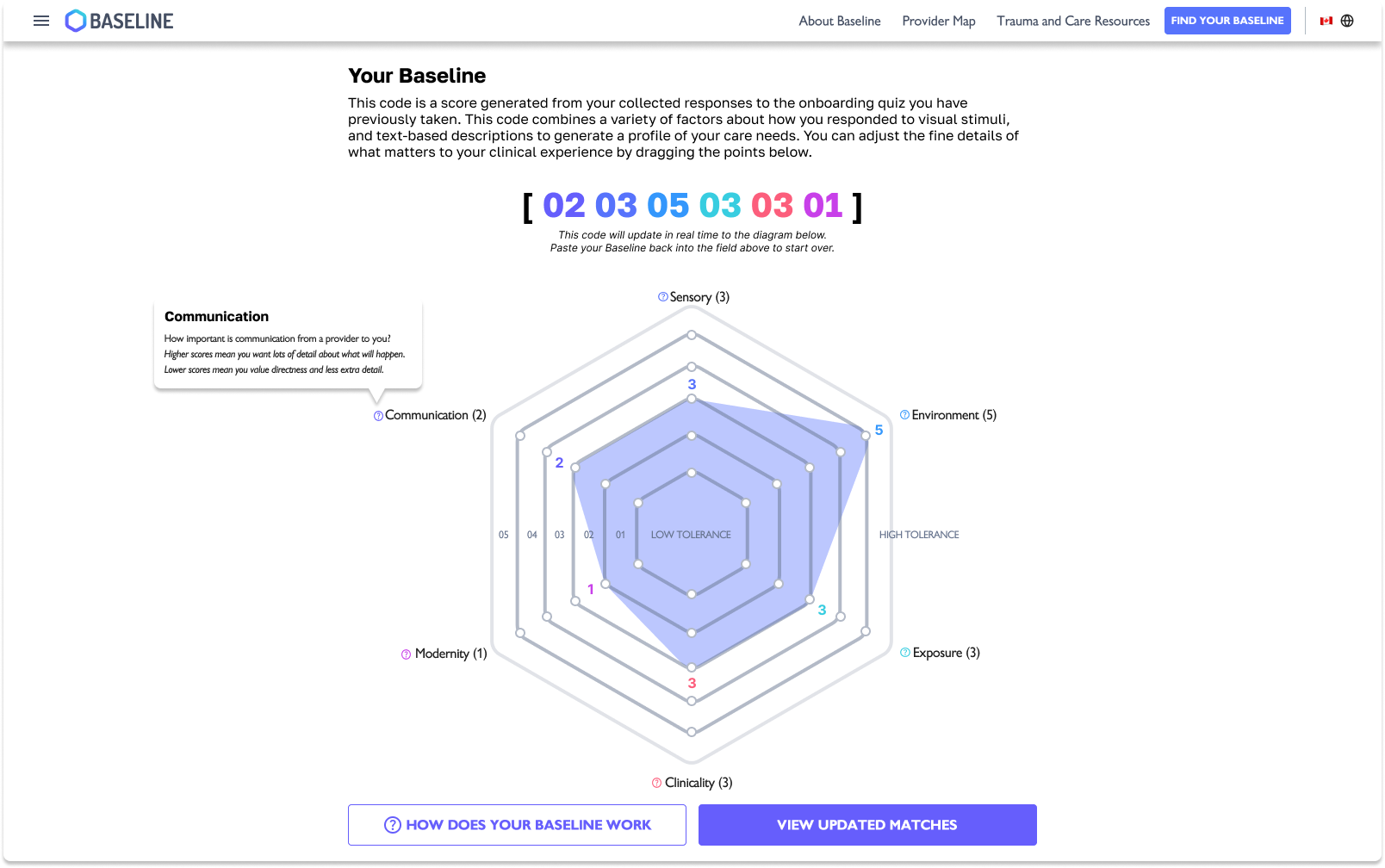Click the LOW TOLERANCE center label
This screenshot has width=1385, height=868.
[691, 535]
